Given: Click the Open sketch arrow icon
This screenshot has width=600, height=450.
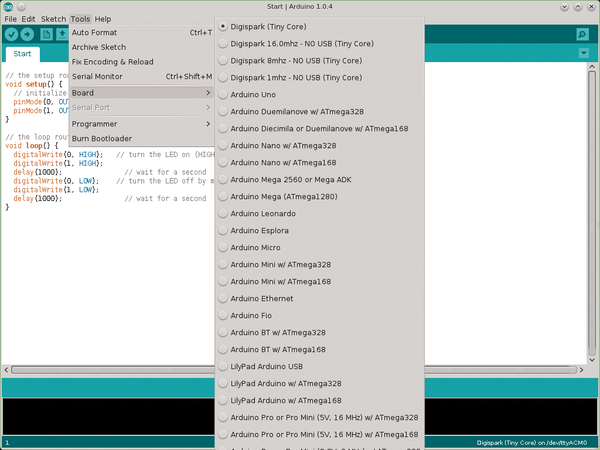Looking at the screenshot, I should (62, 34).
